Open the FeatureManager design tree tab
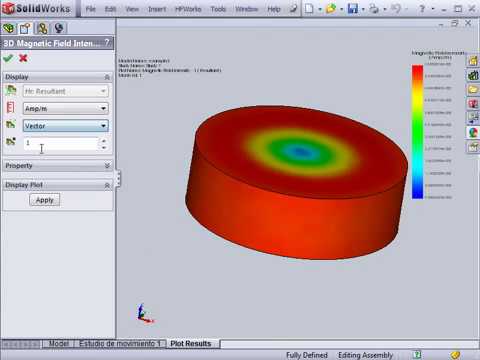The image size is (480, 360). [9, 28]
